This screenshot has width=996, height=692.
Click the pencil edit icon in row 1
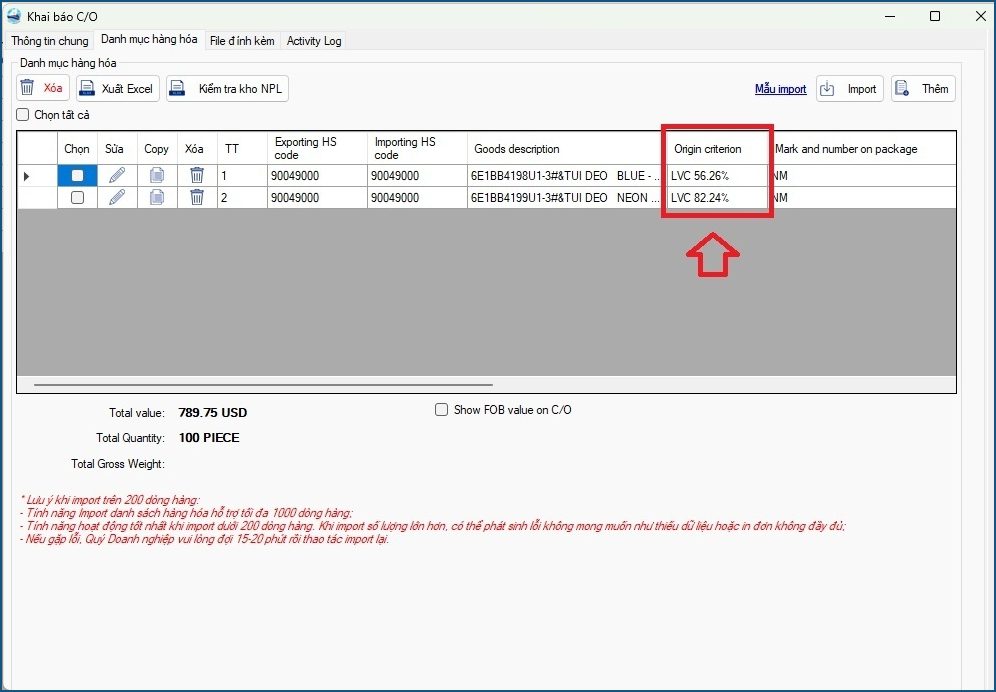[x=117, y=175]
